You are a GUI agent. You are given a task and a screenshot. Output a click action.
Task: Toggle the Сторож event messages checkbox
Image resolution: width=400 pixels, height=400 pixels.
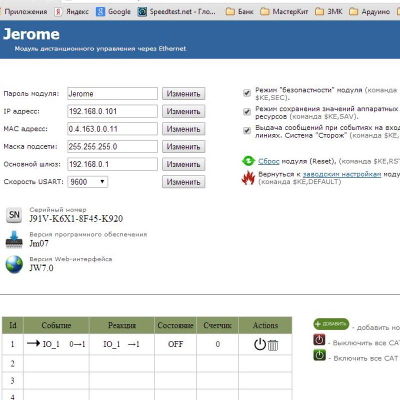coord(247,130)
